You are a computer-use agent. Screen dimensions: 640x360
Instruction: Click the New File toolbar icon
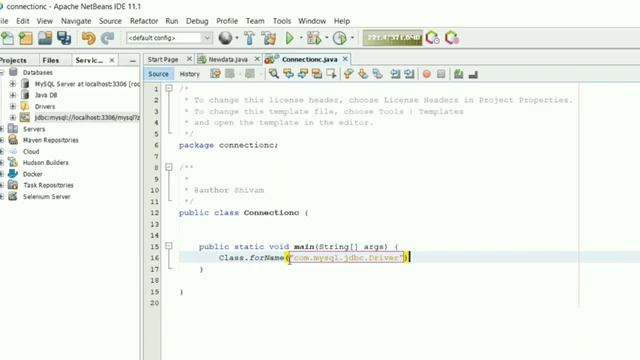7,38
